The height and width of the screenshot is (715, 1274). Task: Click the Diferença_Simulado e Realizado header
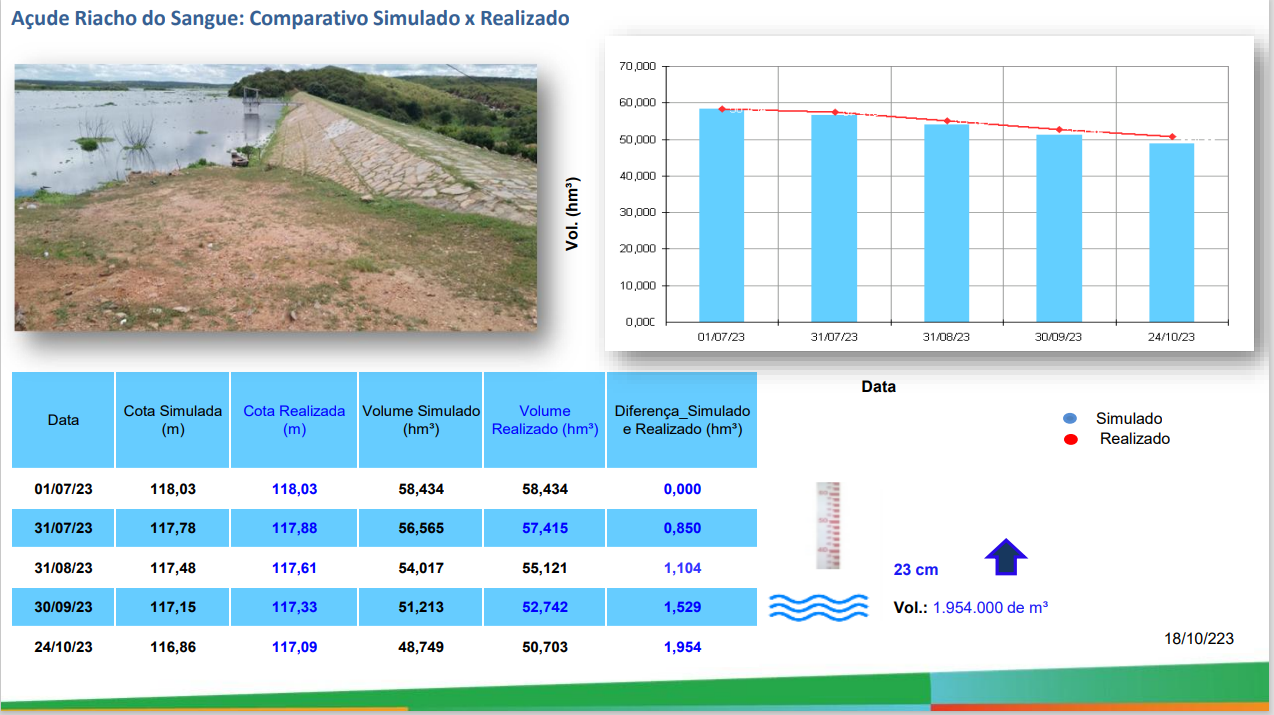pos(682,420)
